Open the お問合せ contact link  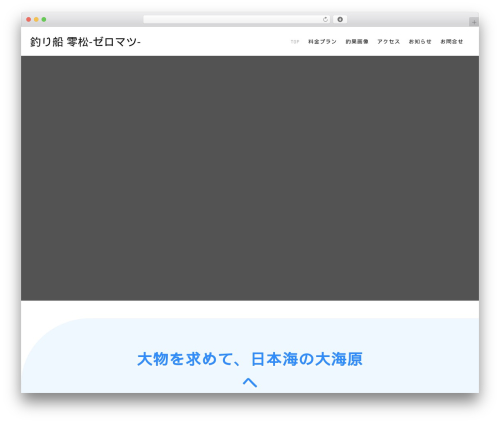pos(452,42)
